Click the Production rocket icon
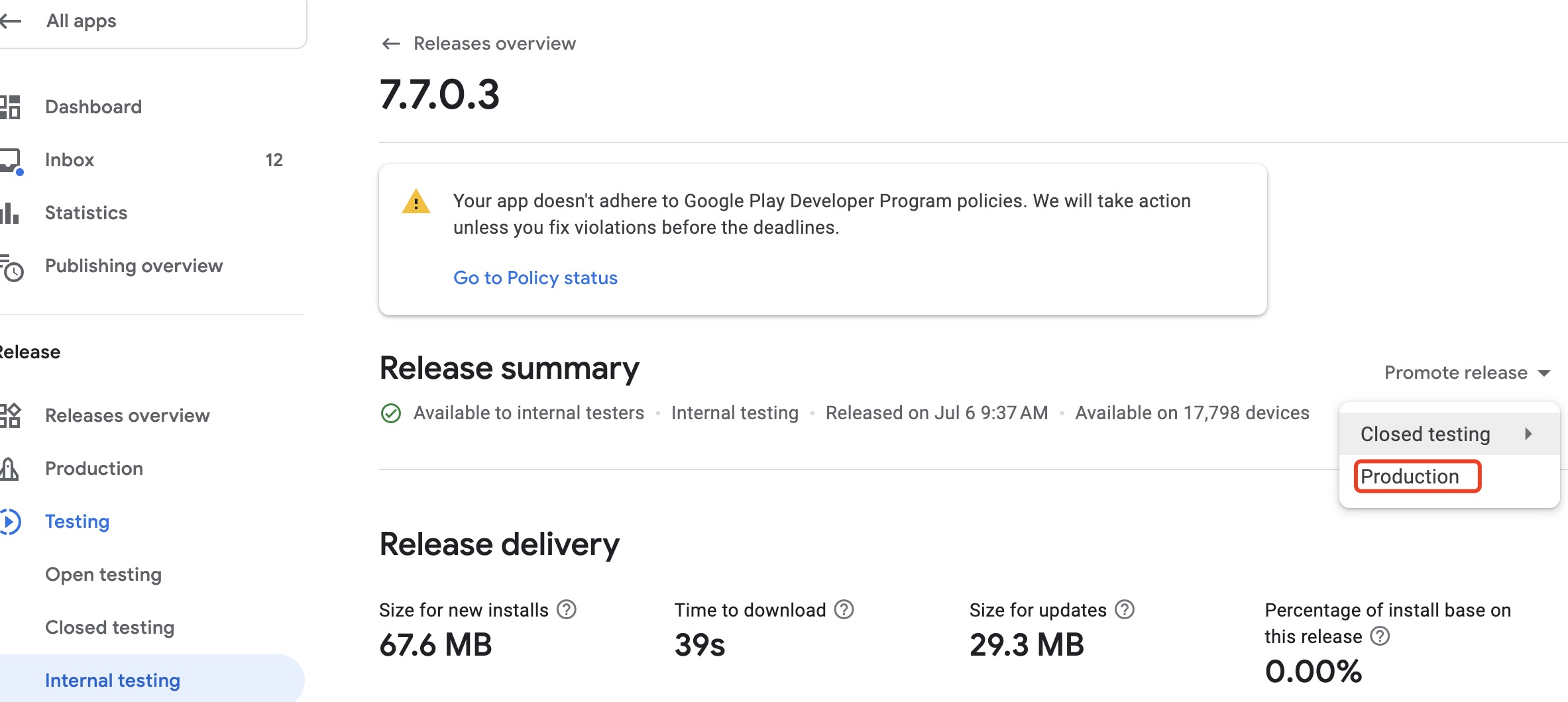Viewport: 1568px width, 702px height. (x=9, y=468)
